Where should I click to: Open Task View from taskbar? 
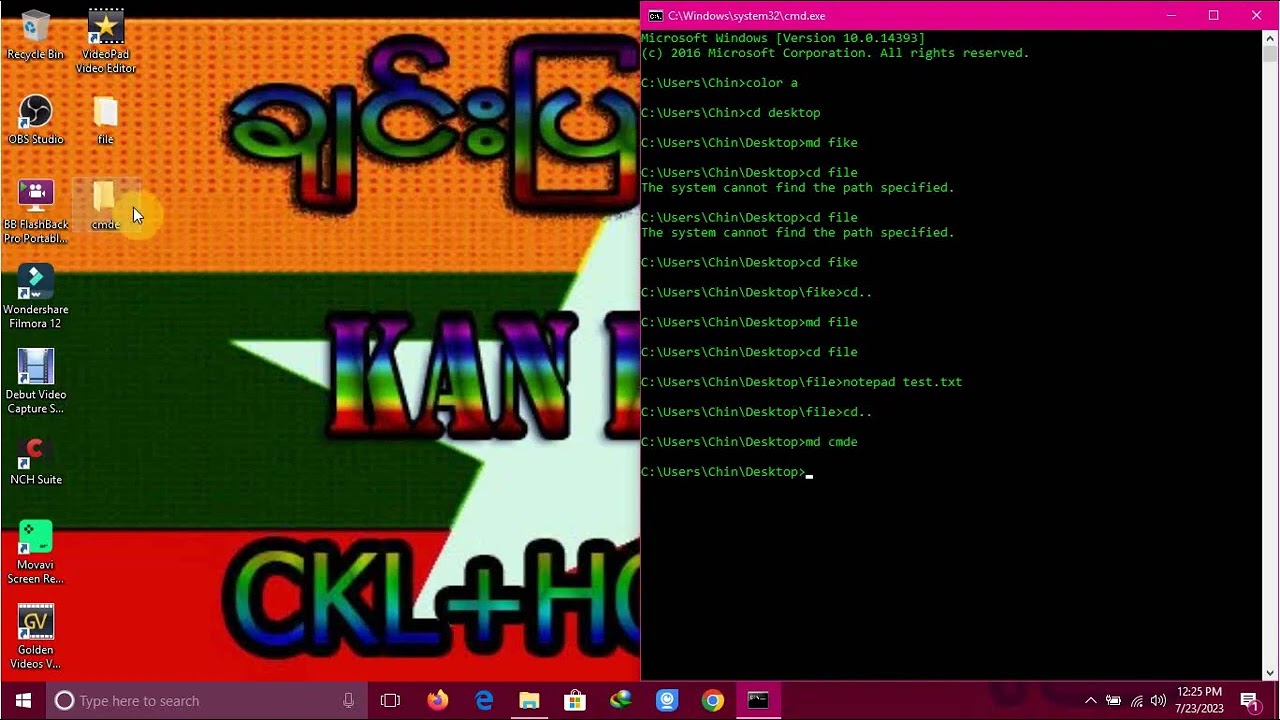pyautogui.click(x=390, y=700)
